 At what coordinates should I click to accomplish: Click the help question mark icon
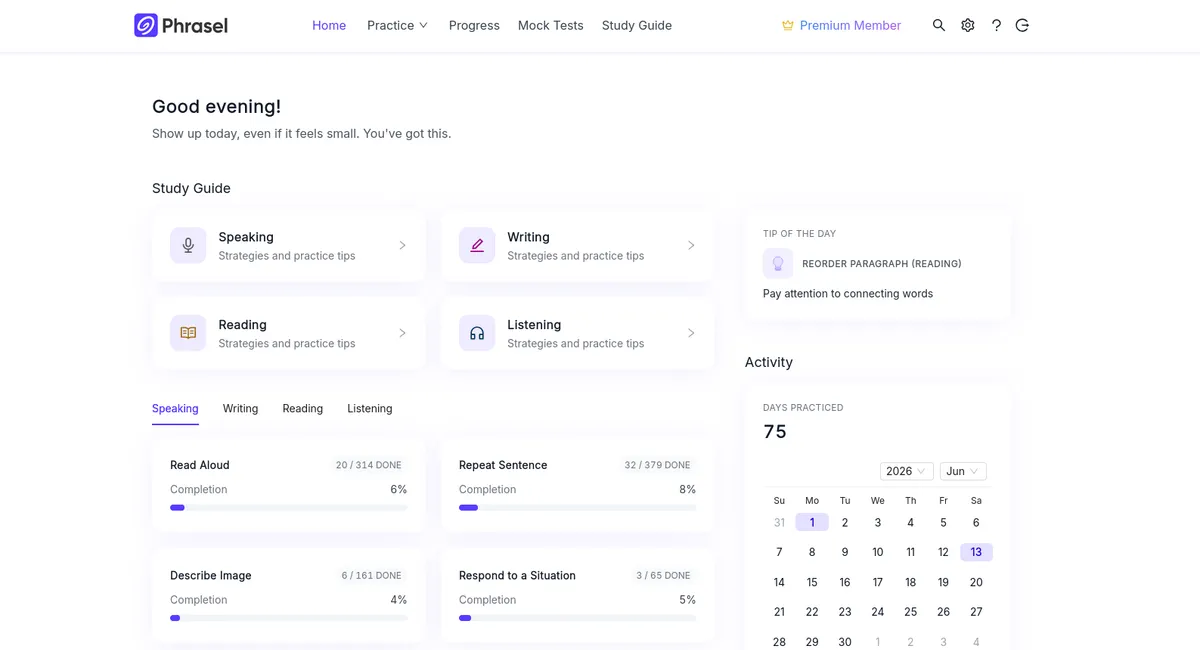[x=996, y=25]
